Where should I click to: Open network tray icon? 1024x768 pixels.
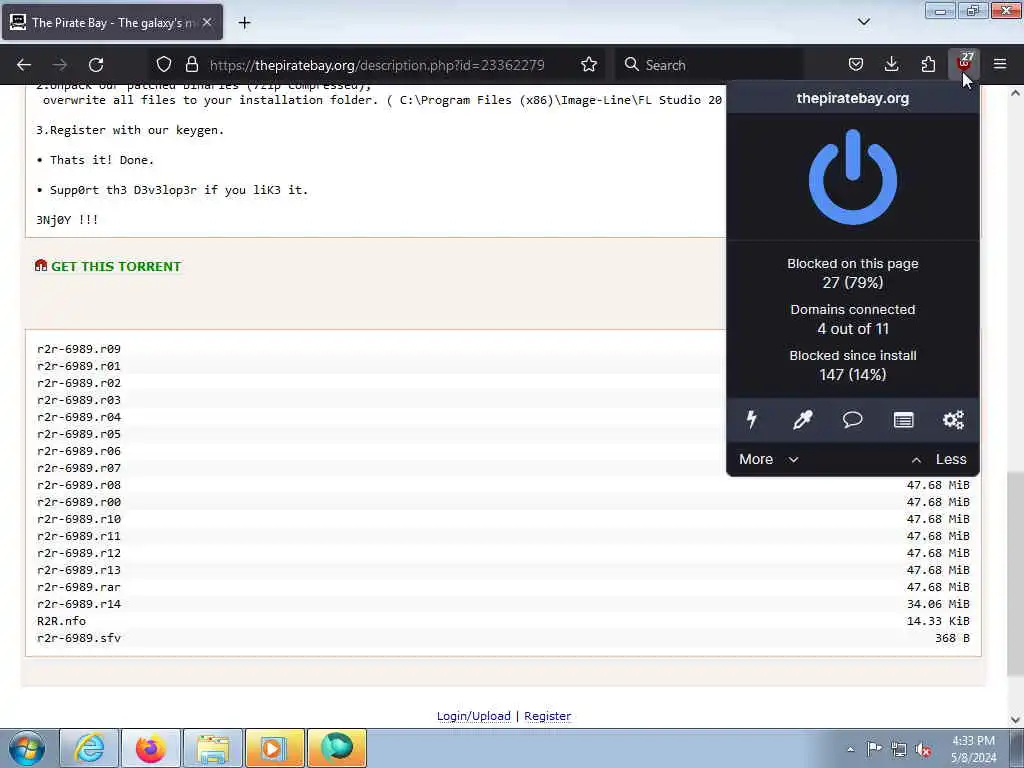click(x=899, y=749)
